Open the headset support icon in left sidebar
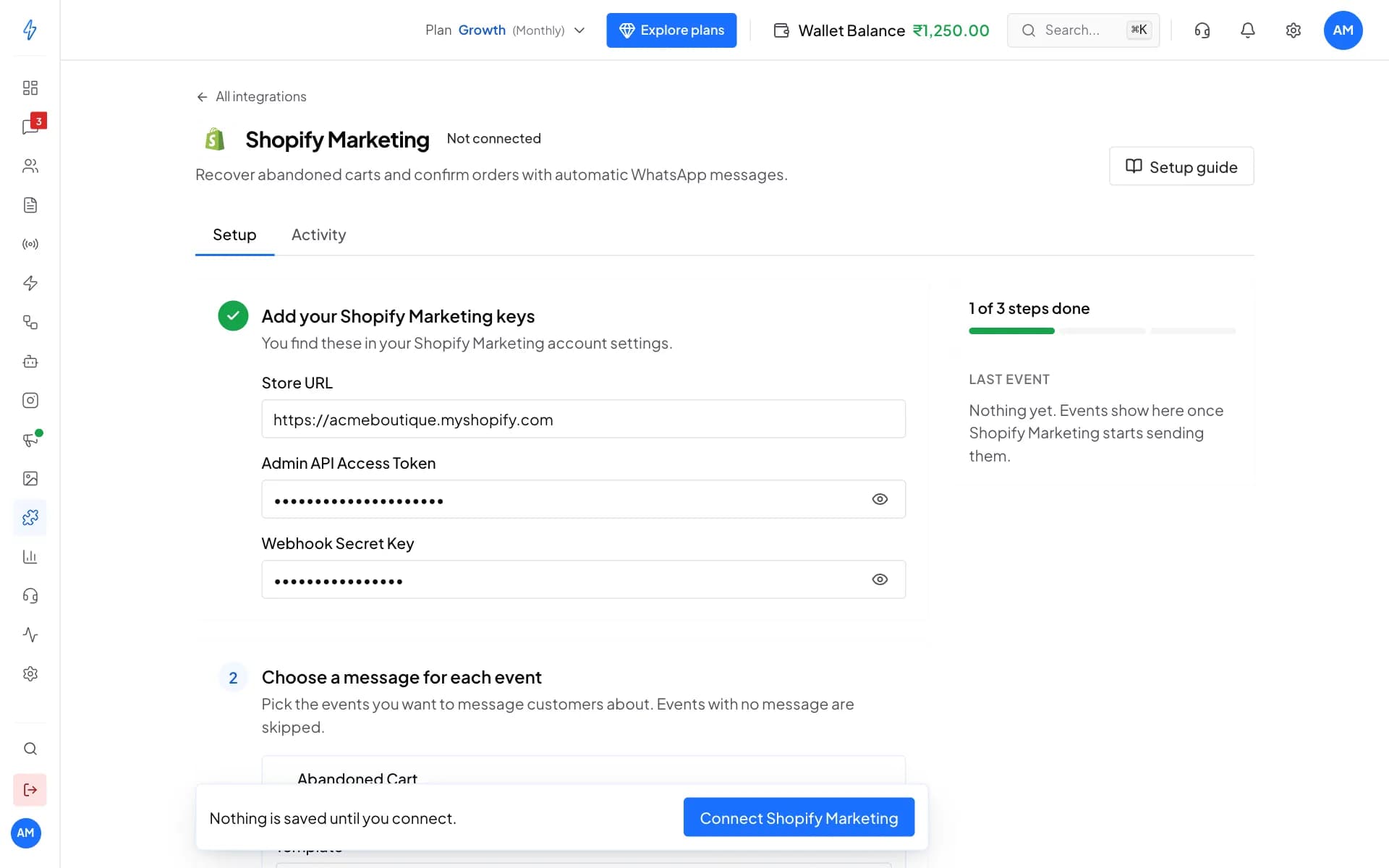 (x=30, y=595)
